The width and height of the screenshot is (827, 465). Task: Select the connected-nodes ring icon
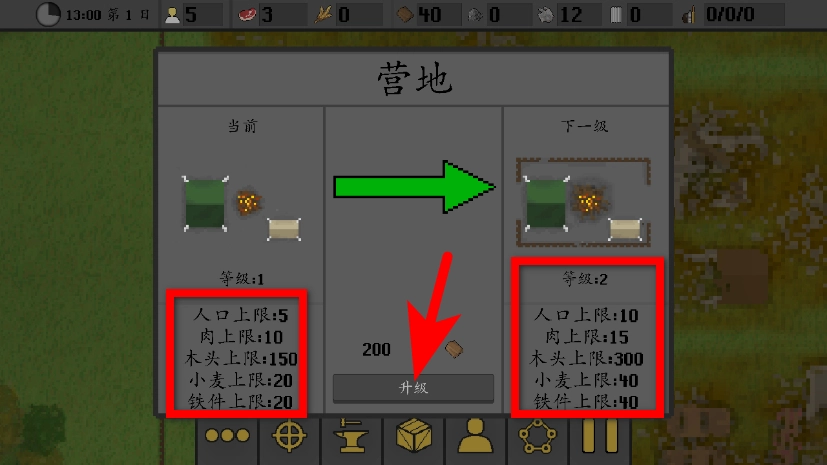(x=537, y=436)
